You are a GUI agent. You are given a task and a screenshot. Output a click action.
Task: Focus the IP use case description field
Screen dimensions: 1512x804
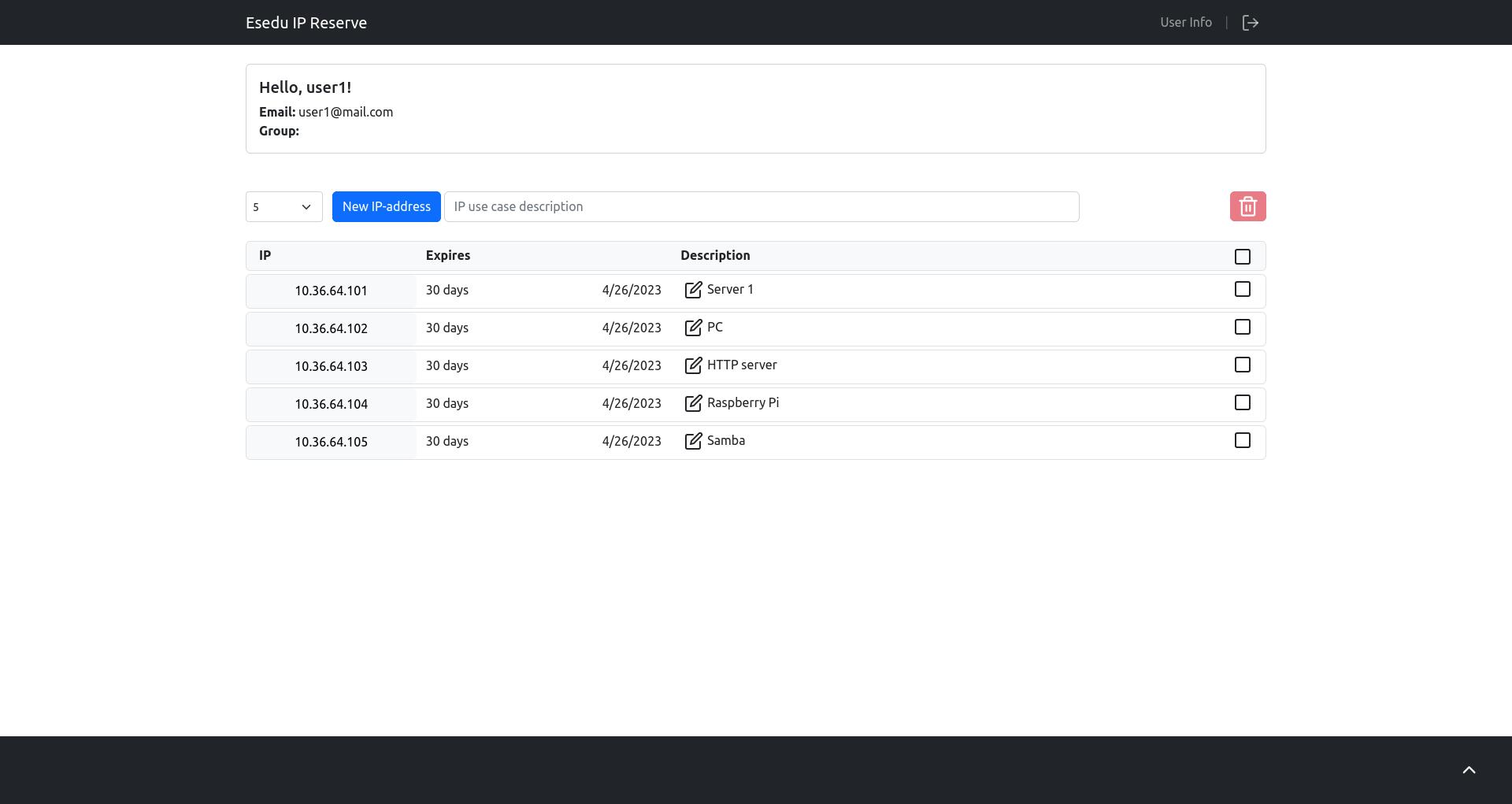pos(761,207)
